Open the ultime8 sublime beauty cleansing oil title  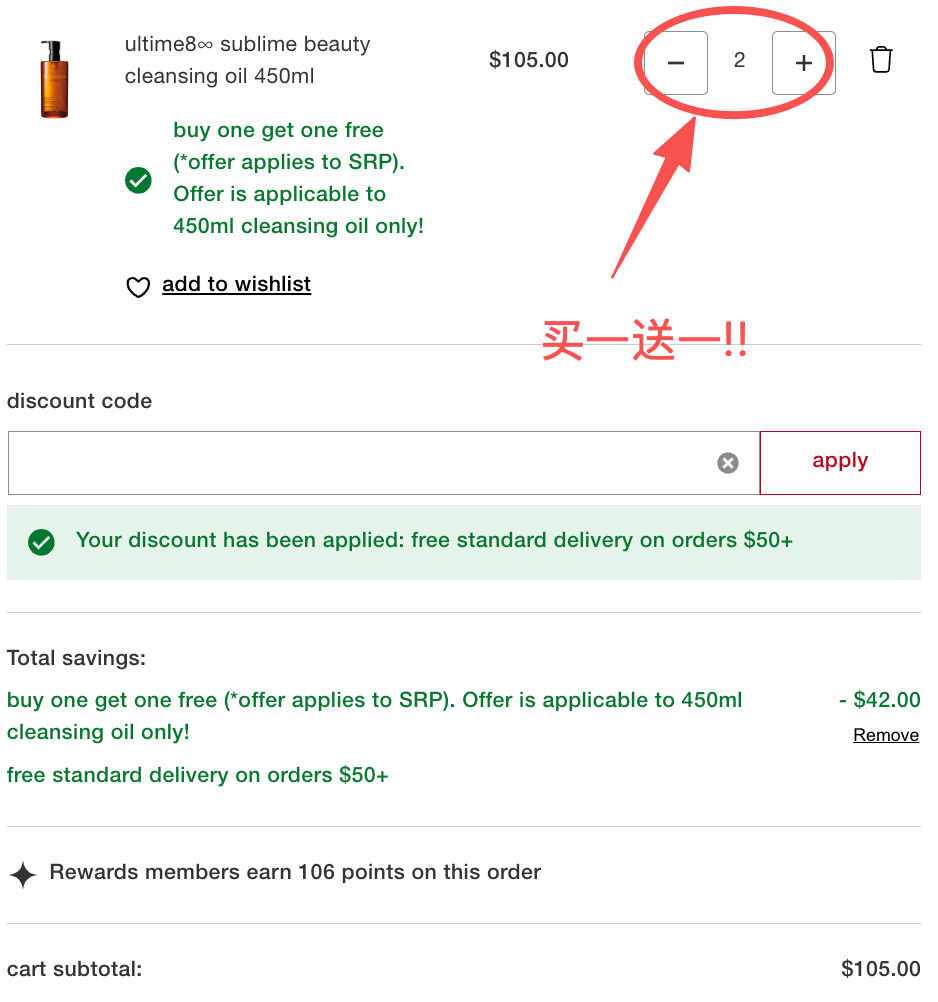[247, 60]
